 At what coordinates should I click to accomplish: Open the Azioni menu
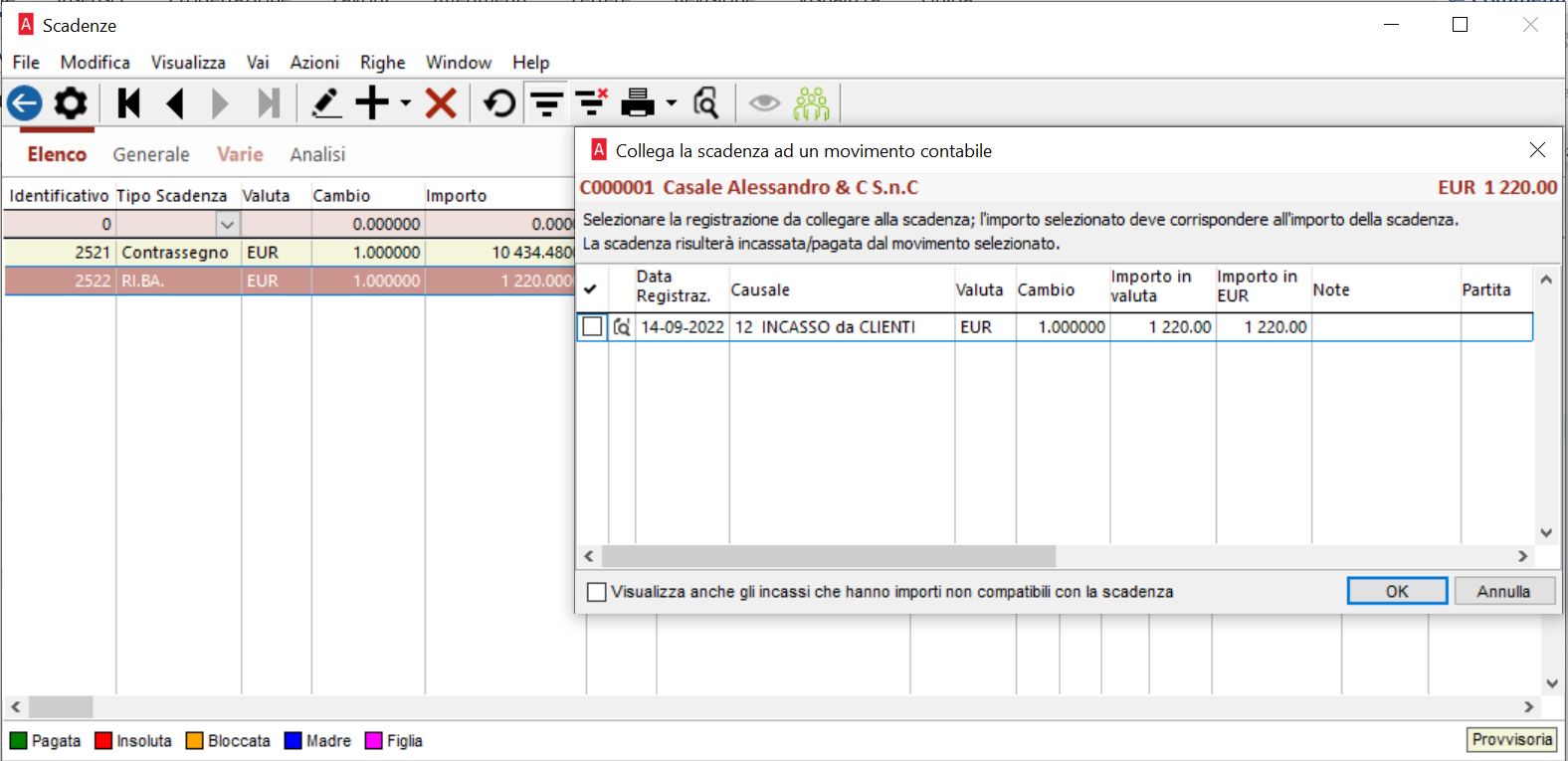click(314, 62)
